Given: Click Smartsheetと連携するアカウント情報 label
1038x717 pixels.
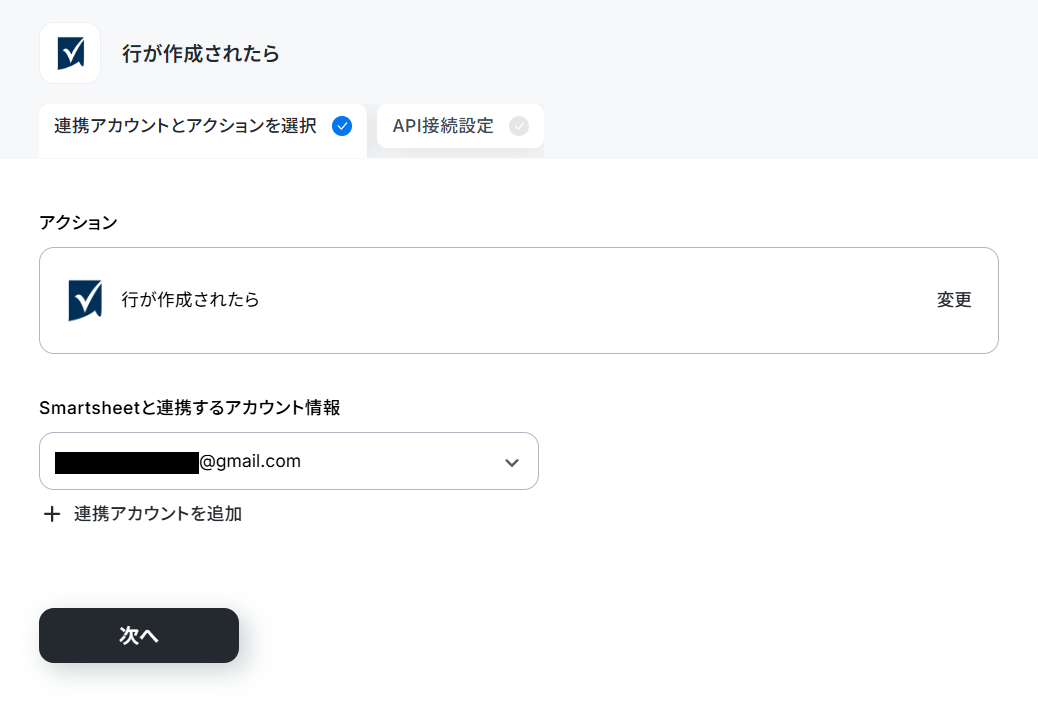Looking at the screenshot, I should click(189, 407).
